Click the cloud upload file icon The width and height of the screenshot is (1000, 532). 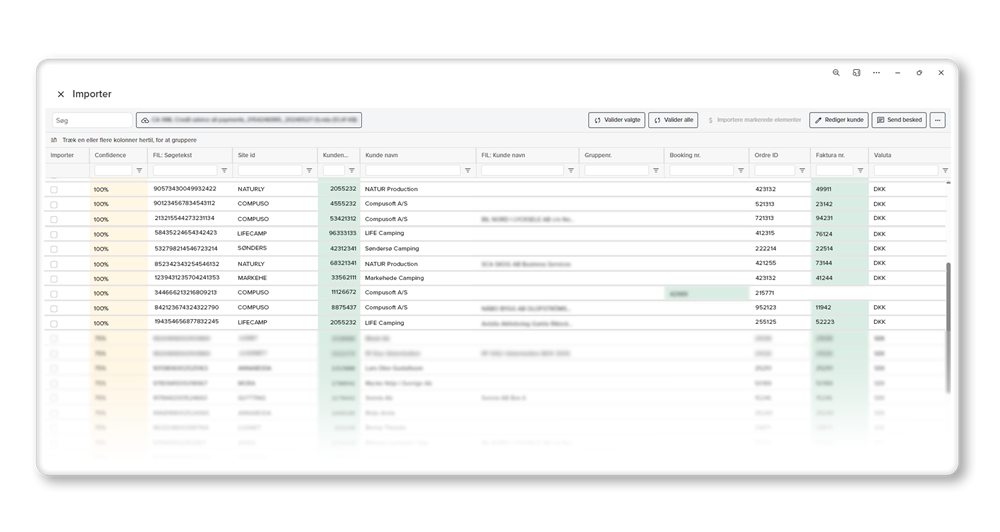(x=145, y=121)
